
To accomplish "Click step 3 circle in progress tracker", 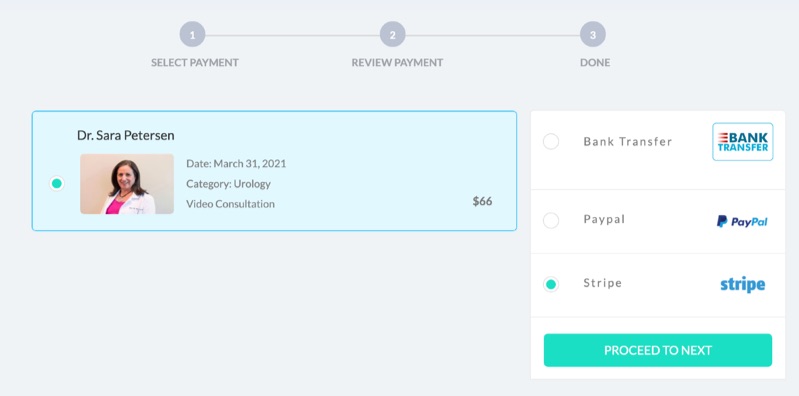I will tap(593, 35).
